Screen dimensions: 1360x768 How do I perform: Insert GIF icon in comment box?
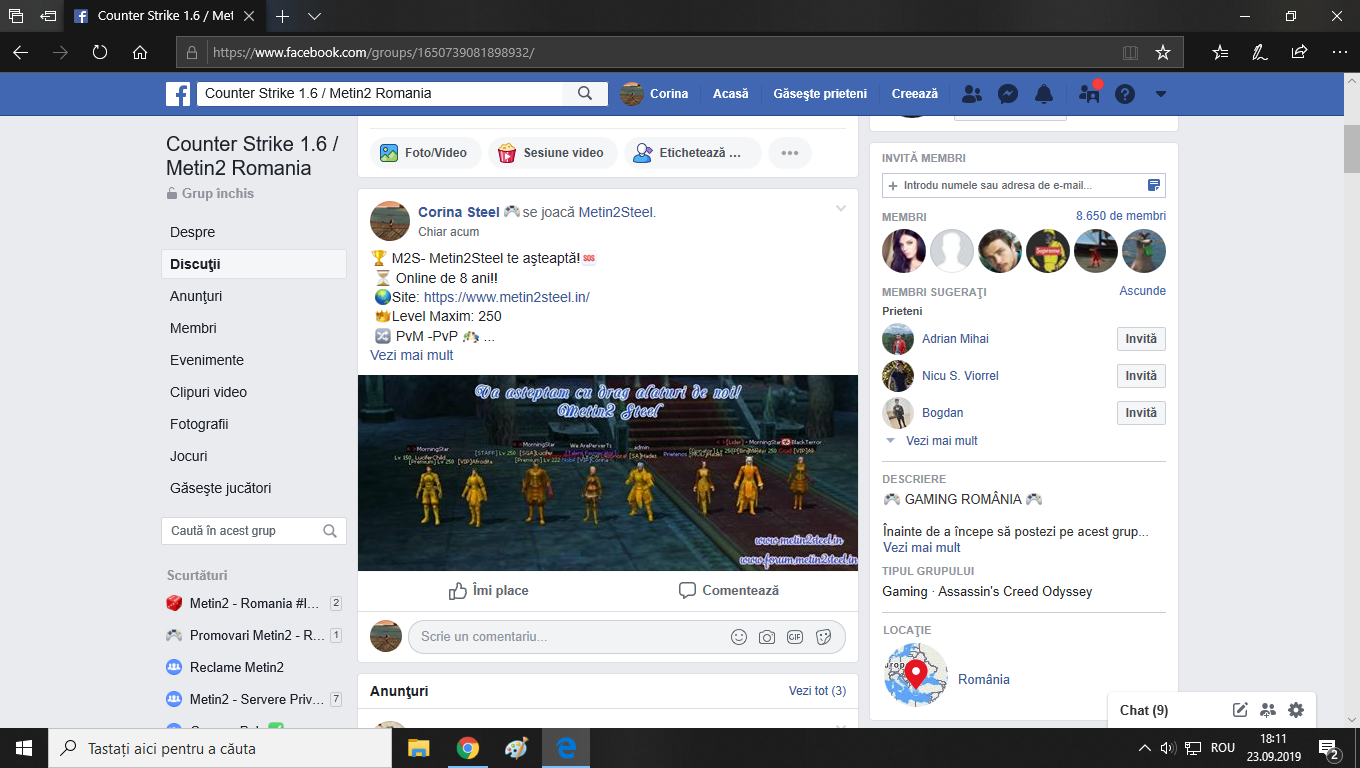[795, 637]
